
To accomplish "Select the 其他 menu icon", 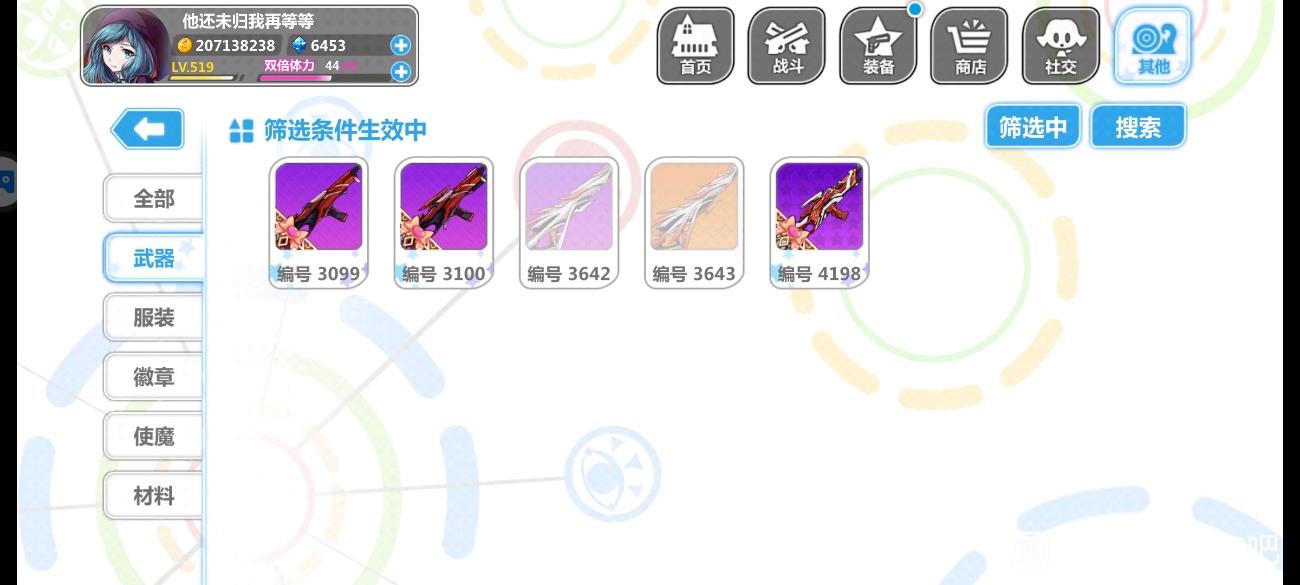I will 1153,46.
